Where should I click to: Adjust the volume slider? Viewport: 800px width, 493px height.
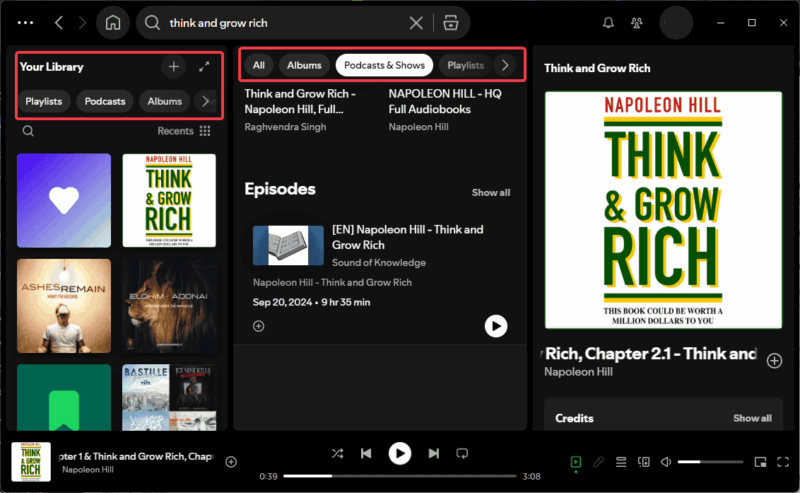710,462
